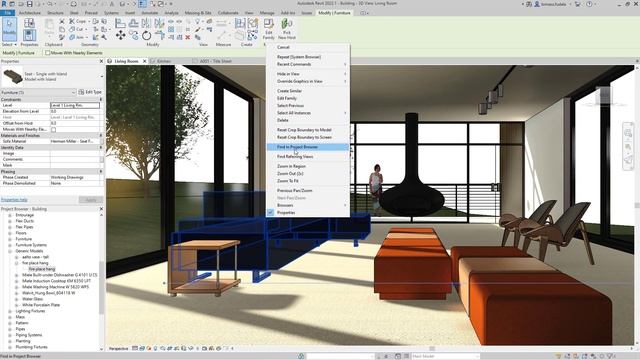Check Moves With Nearby Elements in options bar

[47, 53]
